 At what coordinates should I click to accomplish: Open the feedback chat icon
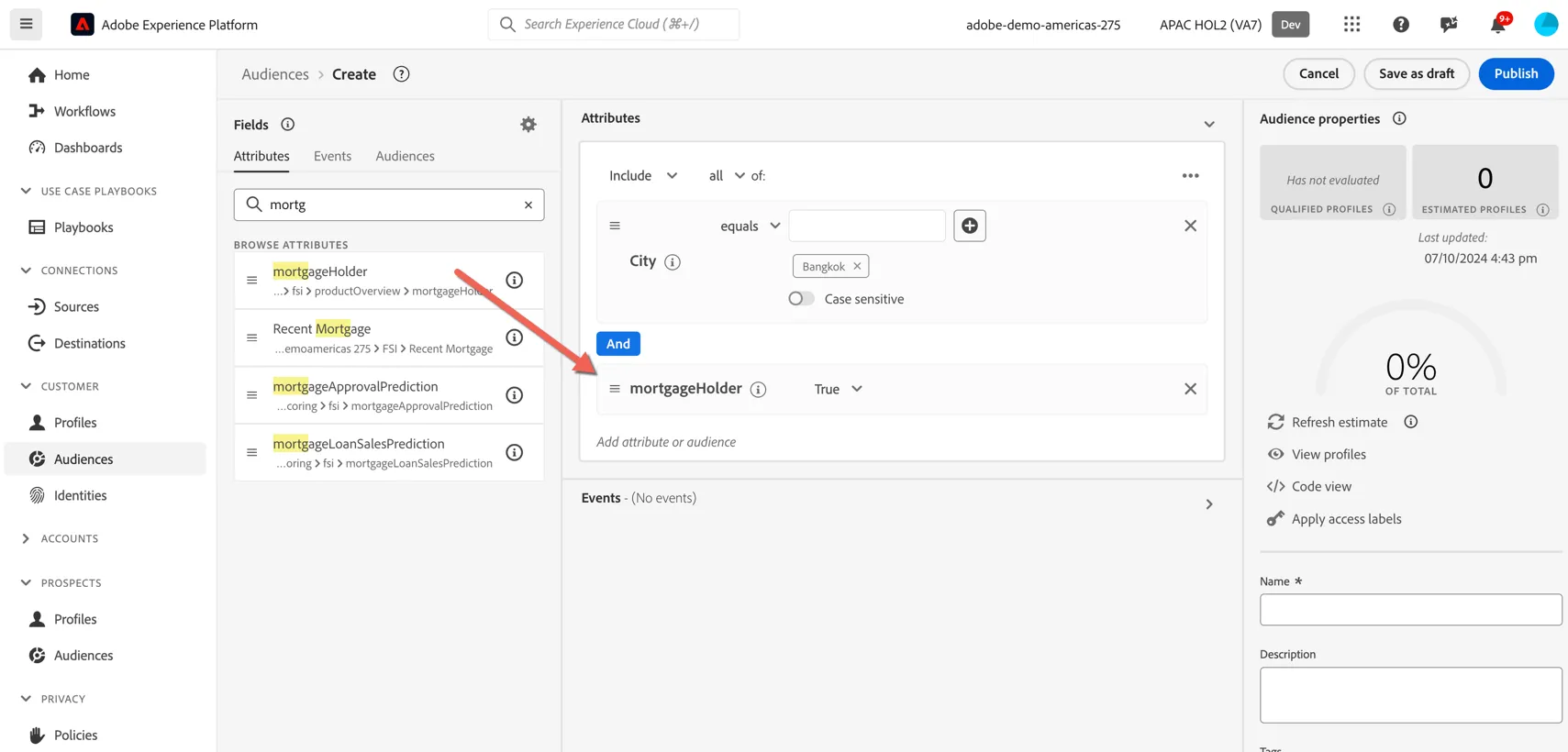(1449, 25)
